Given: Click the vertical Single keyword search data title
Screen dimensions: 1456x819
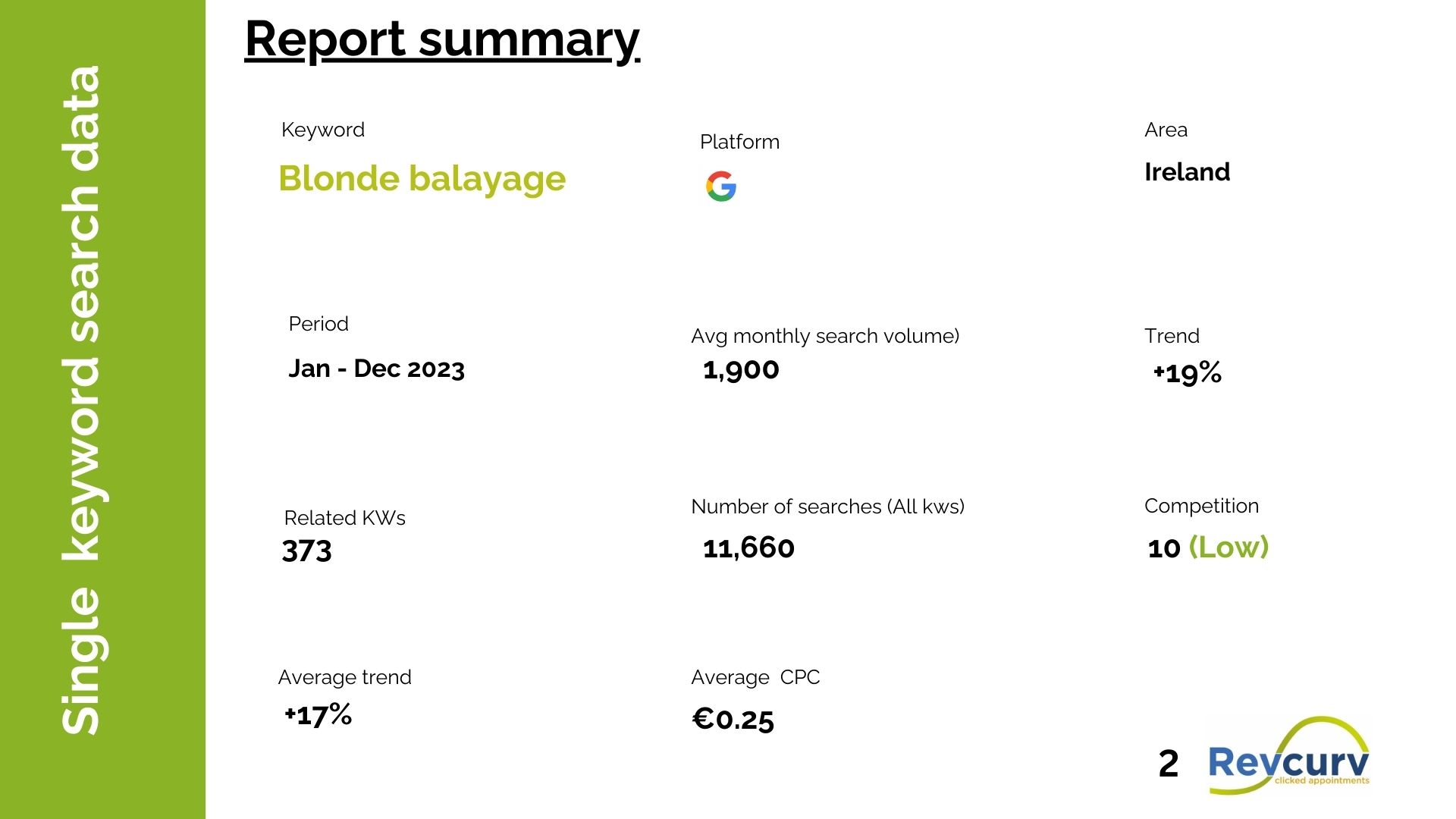Looking at the screenshot, I should (82, 400).
